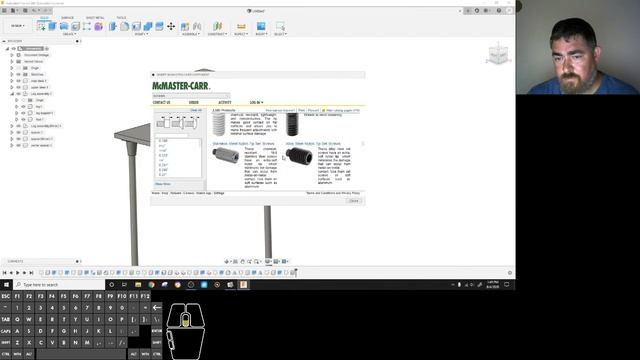Image resolution: width=640 pixels, height=360 pixels.
Task: Switch to the Surface tab
Action: click(x=67, y=18)
